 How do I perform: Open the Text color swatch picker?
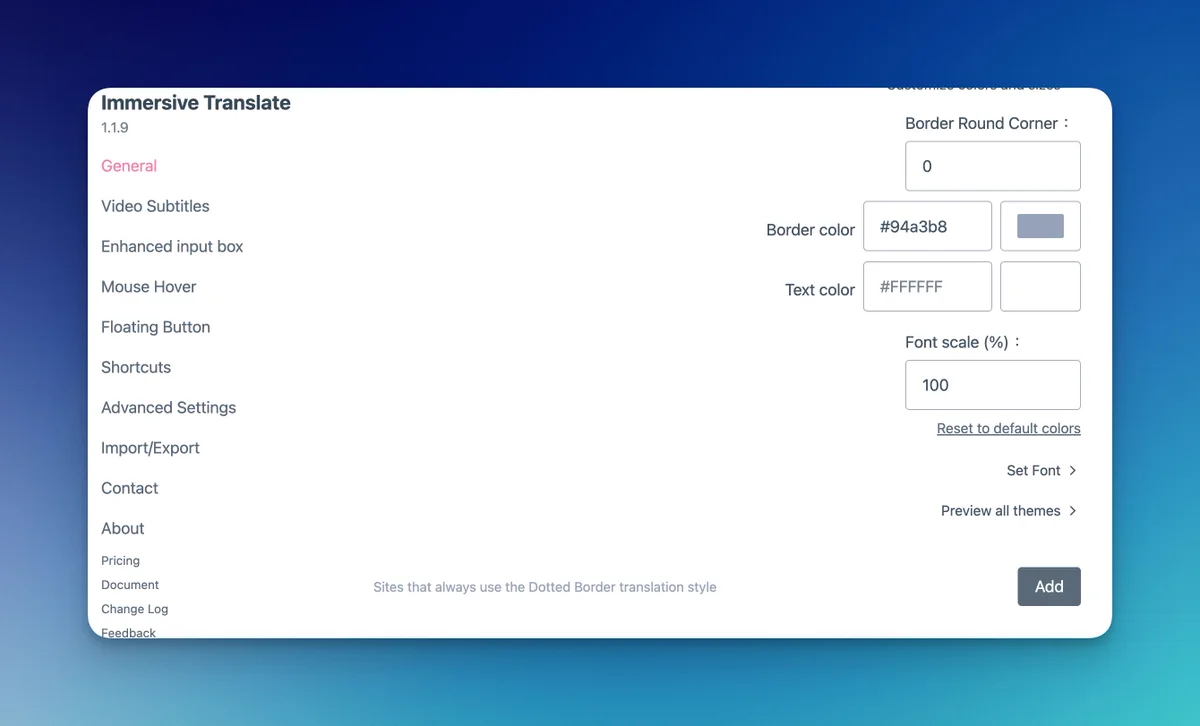(1040, 286)
